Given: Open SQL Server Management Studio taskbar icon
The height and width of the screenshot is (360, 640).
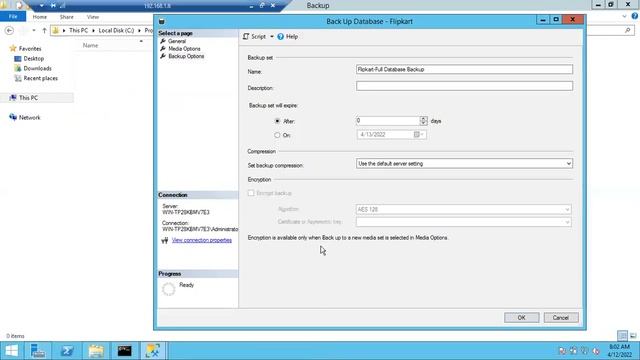Looking at the screenshot, I should [x=153, y=351].
